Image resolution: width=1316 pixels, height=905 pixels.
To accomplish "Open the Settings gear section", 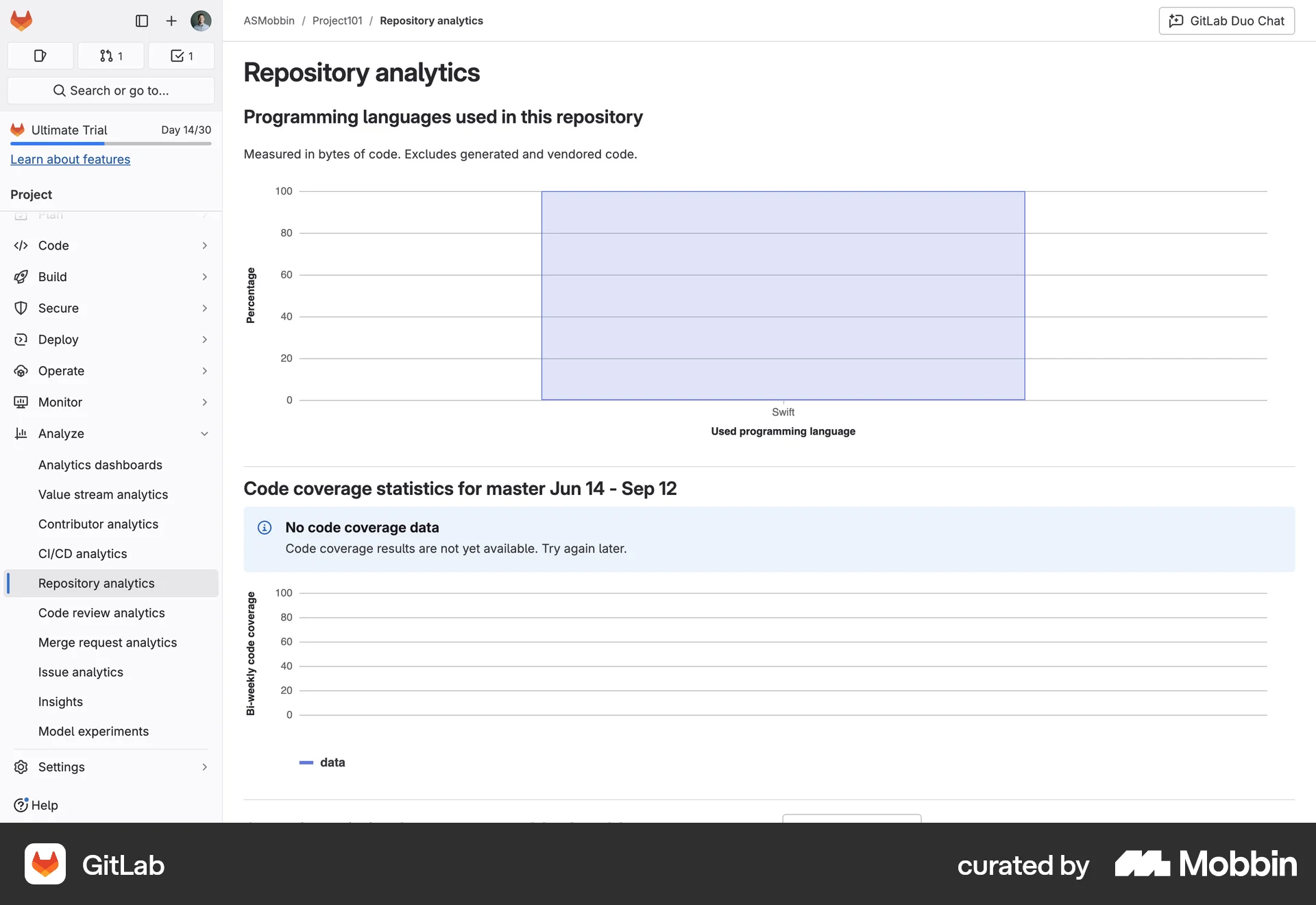I will pos(61,767).
